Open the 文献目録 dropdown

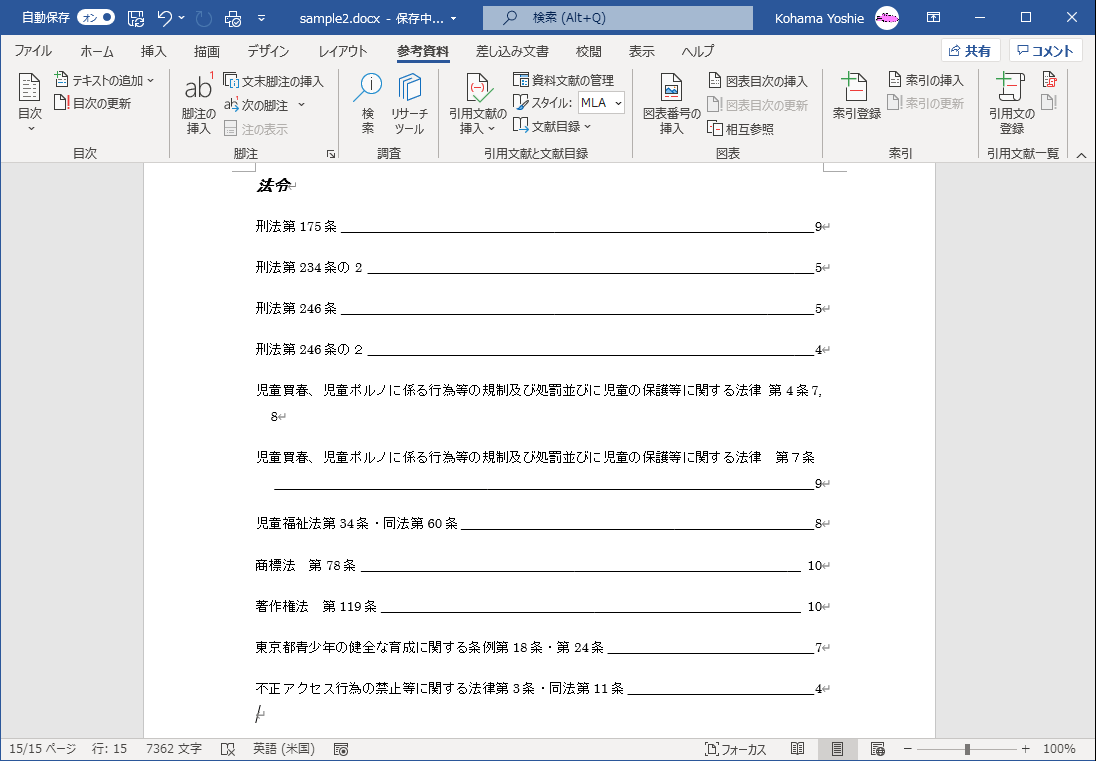coord(552,126)
